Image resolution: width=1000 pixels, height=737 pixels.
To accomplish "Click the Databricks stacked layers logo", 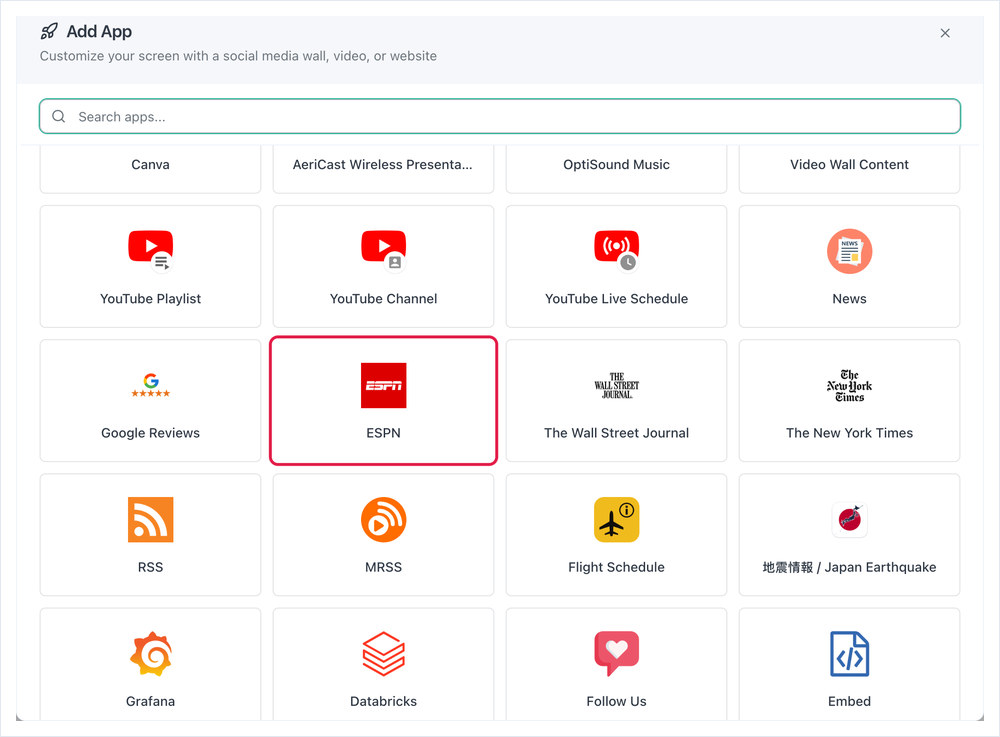I will pos(383,653).
